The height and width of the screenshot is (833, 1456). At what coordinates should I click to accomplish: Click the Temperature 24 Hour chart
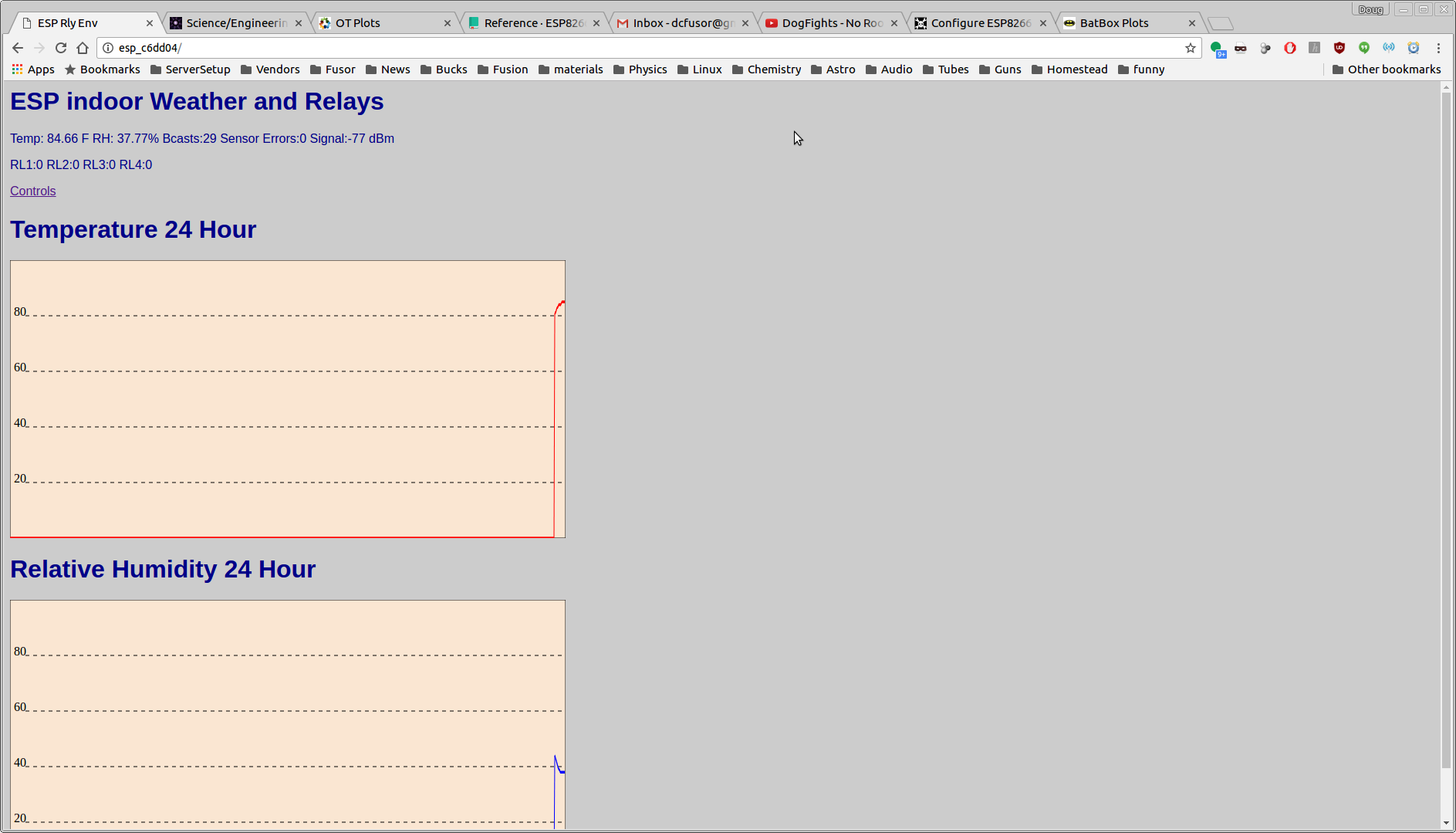click(x=288, y=399)
